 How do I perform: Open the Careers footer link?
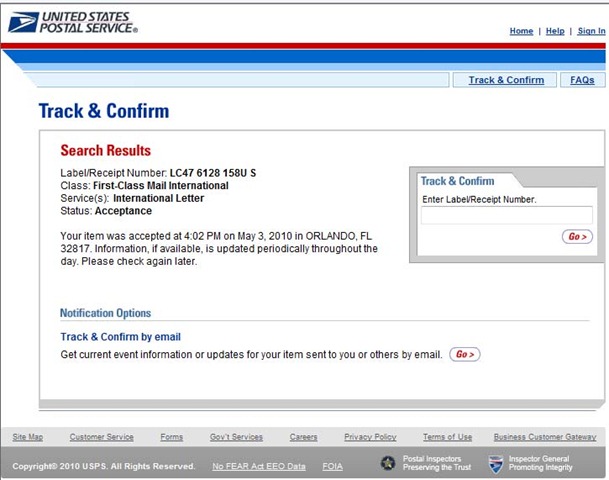[303, 437]
